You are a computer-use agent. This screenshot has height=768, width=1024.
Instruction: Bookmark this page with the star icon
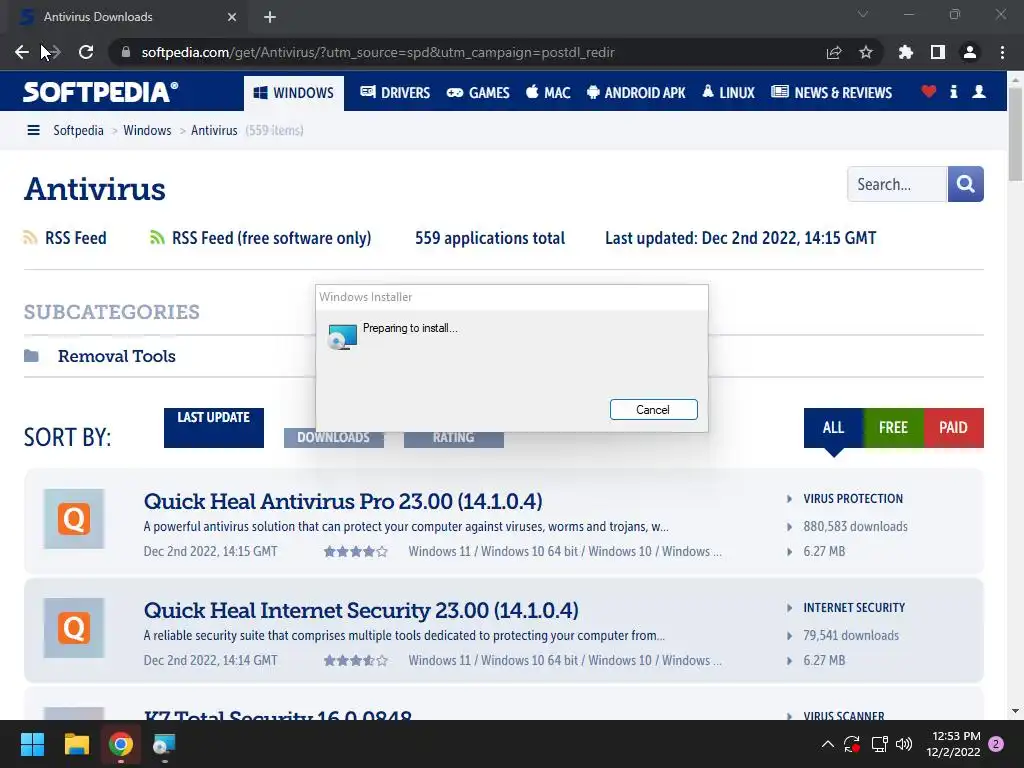pos(866,52)
